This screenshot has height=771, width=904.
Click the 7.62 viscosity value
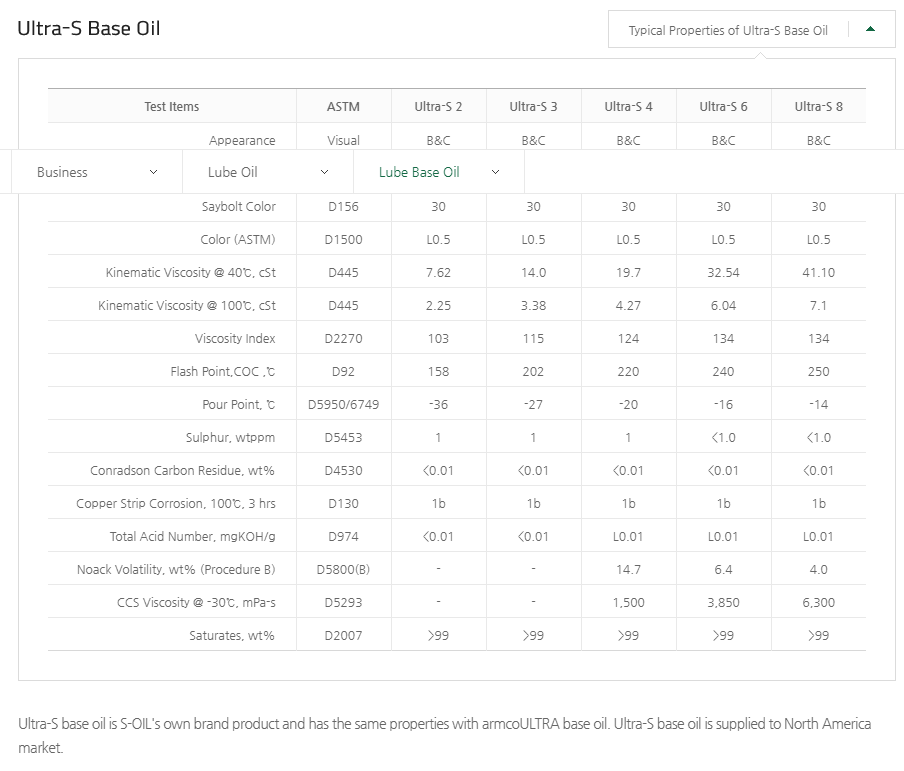[x=438, y=272]
